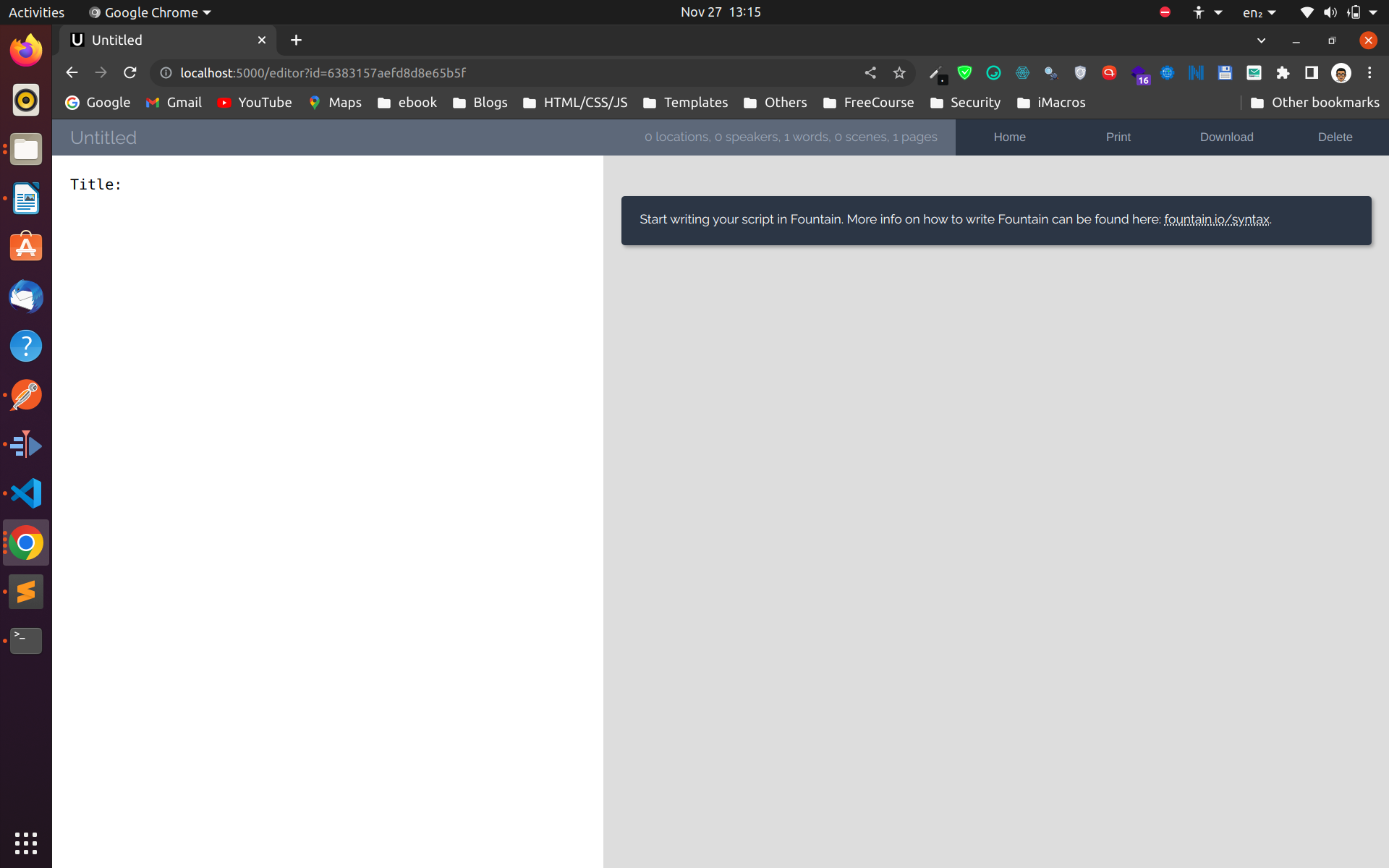The image size is (1389, 868).
Task: Expand the tab search chevron
Action: tap(1261, 41)
